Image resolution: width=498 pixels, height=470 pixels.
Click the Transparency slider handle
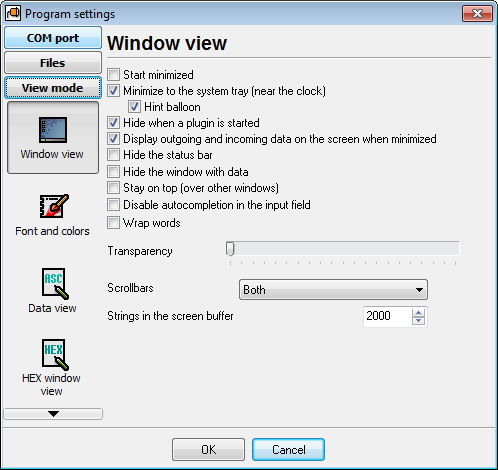pyautogui.click(x=230, y=249)
